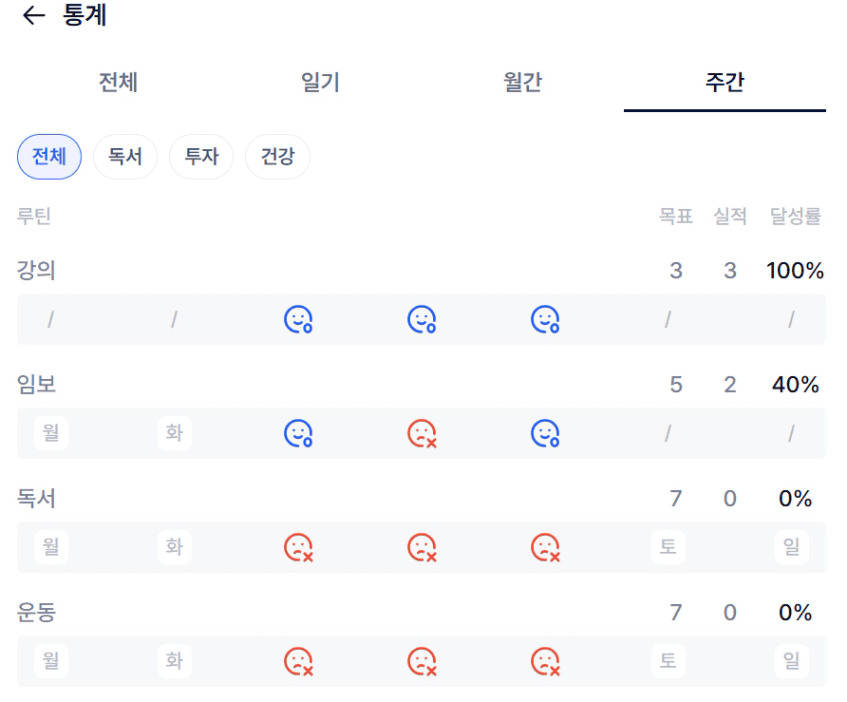Click the 일 day button in 운동 row
847x702 pixels.
click(791, 662)
